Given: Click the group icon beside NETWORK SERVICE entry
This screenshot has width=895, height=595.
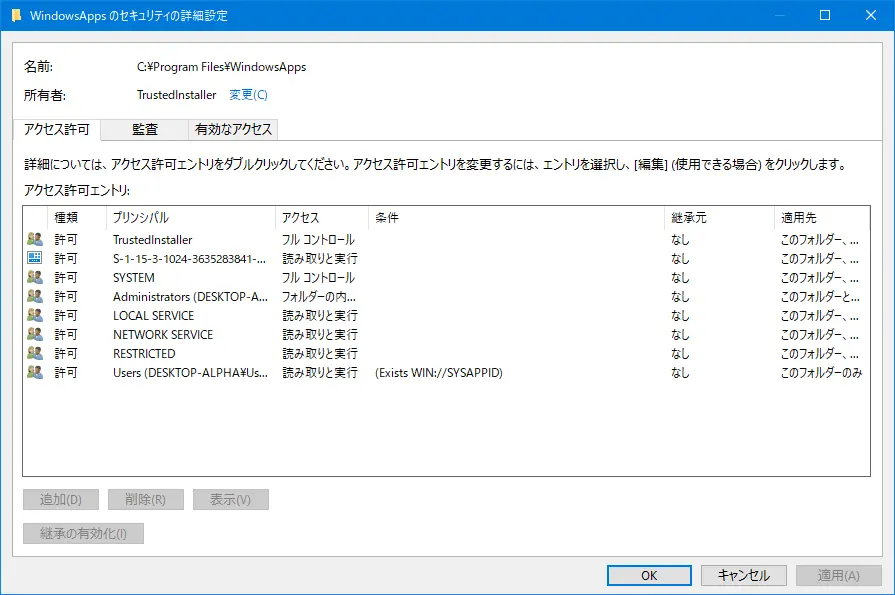Looking at the screenshot, I should [35, 334].
